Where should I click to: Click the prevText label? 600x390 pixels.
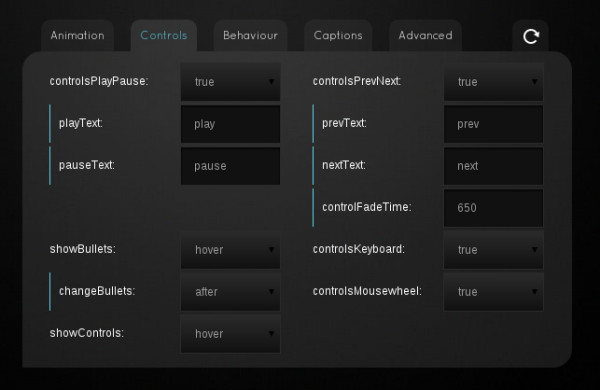(x=344, y=123)
